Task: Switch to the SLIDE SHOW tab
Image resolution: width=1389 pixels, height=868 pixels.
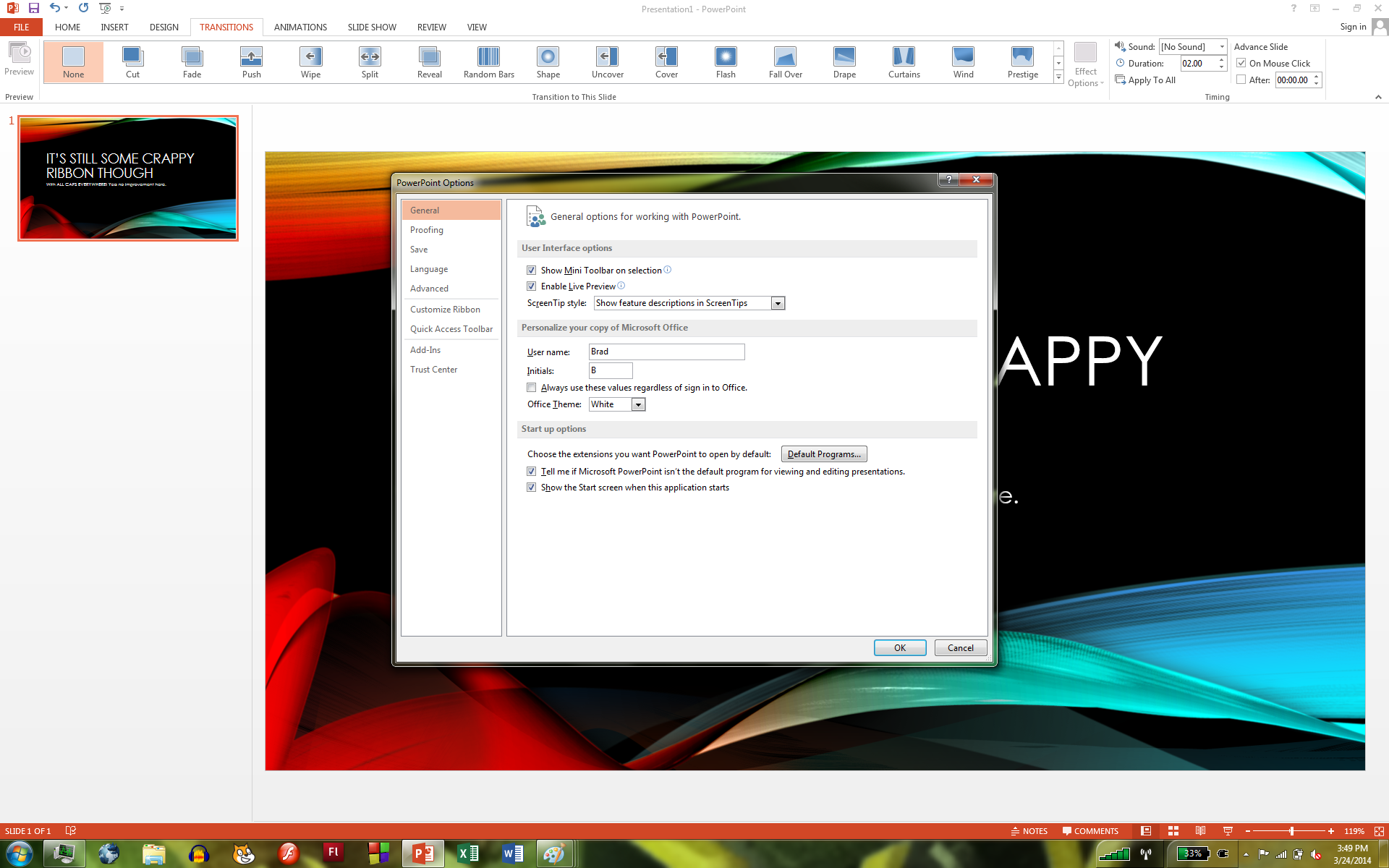Action: tap(372, 27)
